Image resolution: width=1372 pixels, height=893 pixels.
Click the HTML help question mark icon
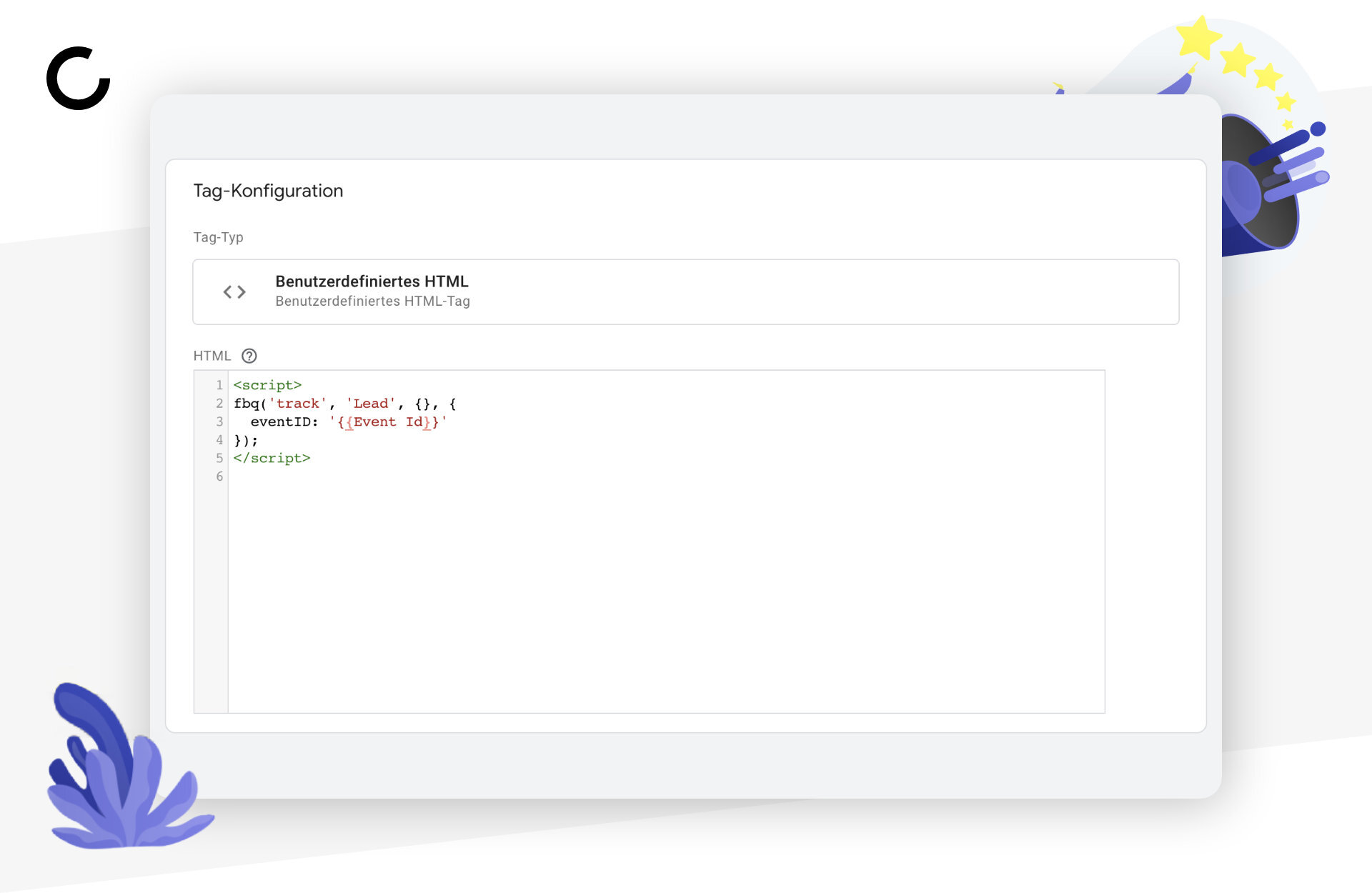[x=249, y=356]
